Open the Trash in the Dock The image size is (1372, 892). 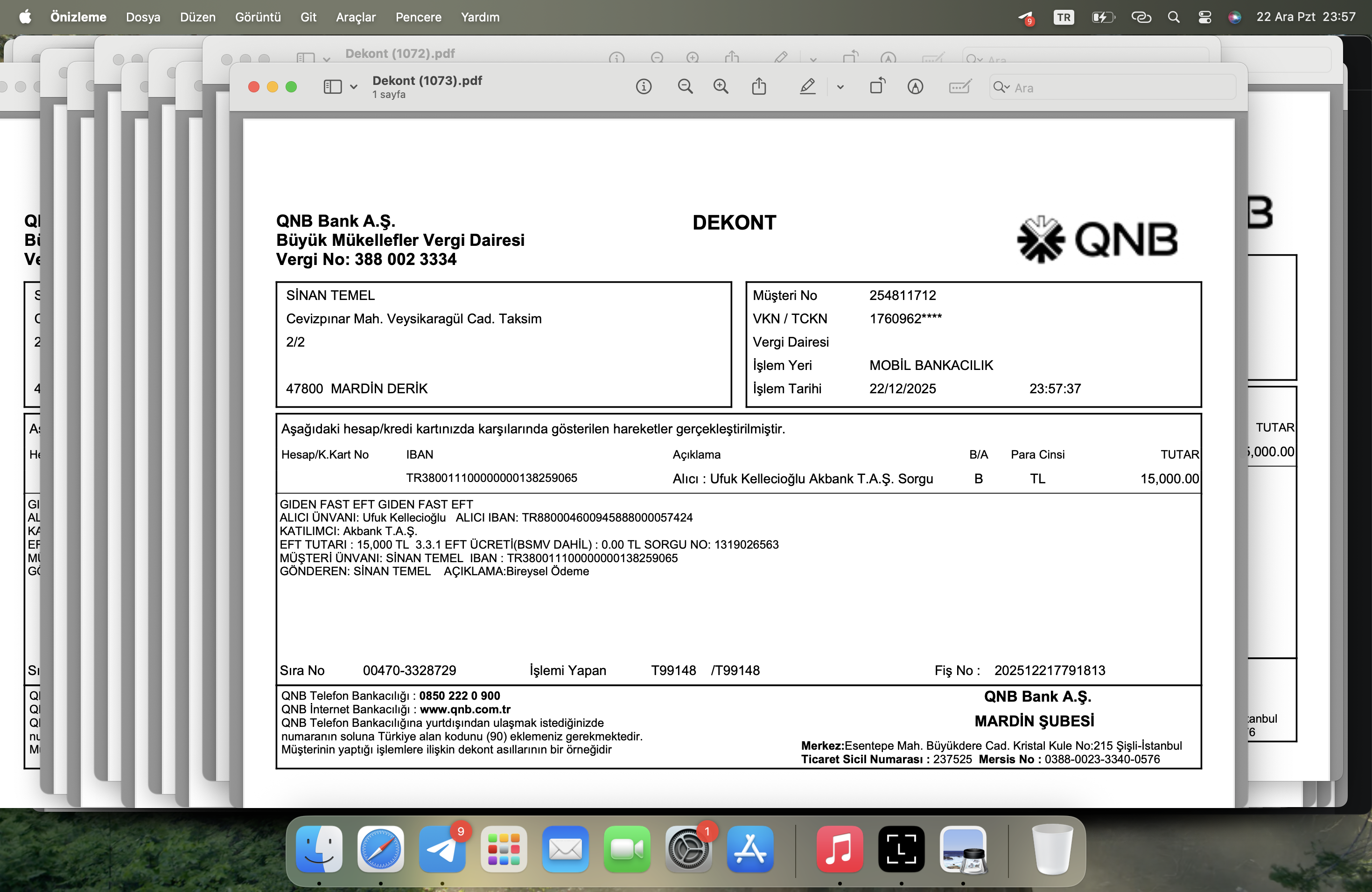(1052, 849)
